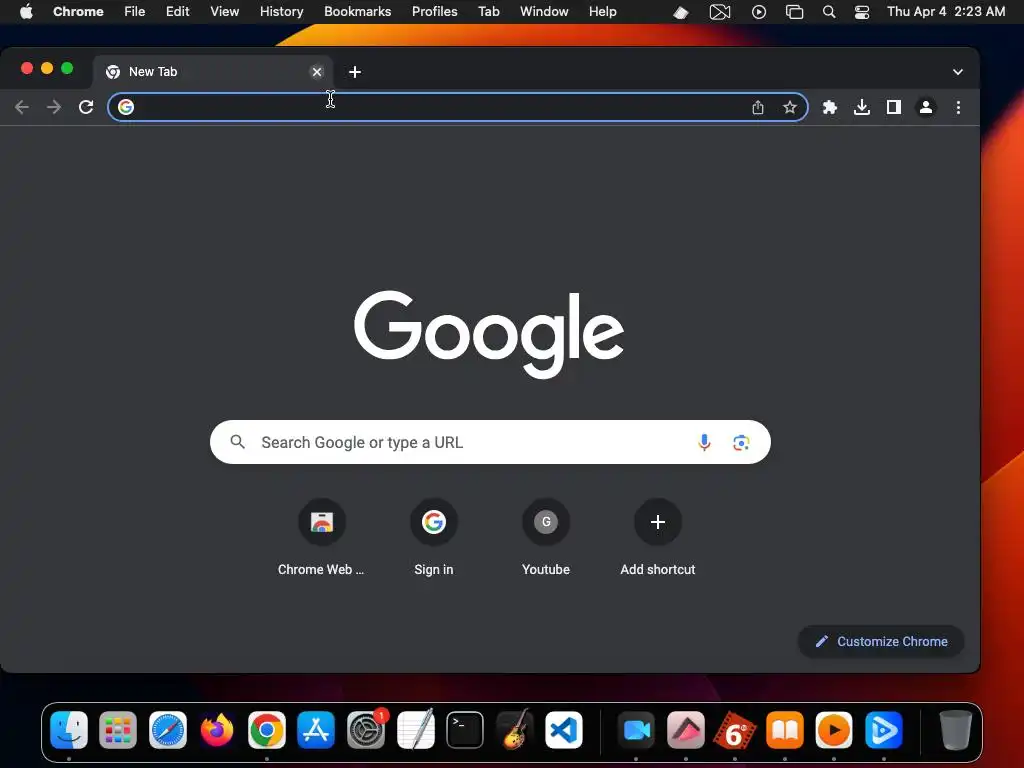Screen dimensions: 1024x768
Task: Click the Google icon in the address bar
Action: coord(126,107)
